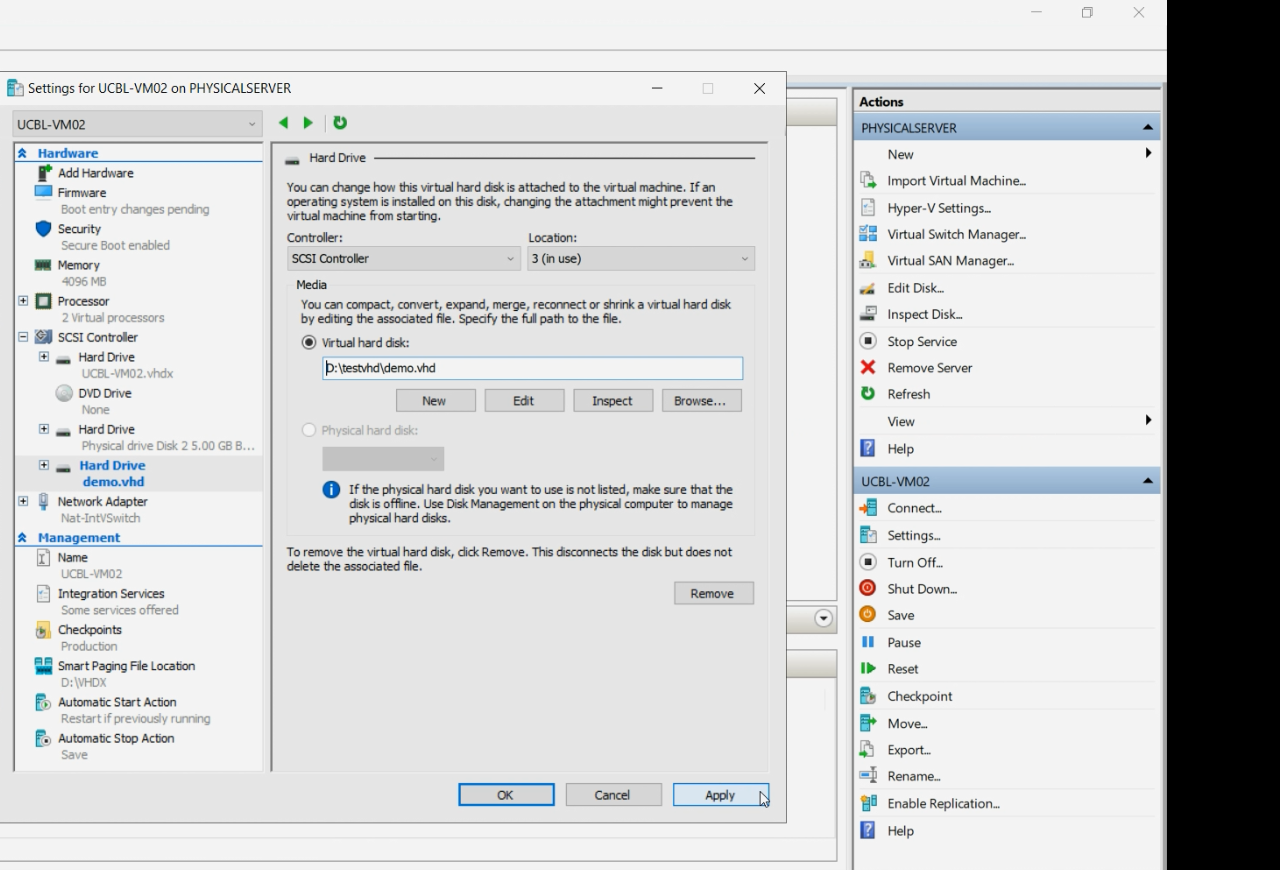The height and width of the screenshot is (870, 1280).
Task: Click the Apply button
Action: pyautogui.click(x=721, y=795)
